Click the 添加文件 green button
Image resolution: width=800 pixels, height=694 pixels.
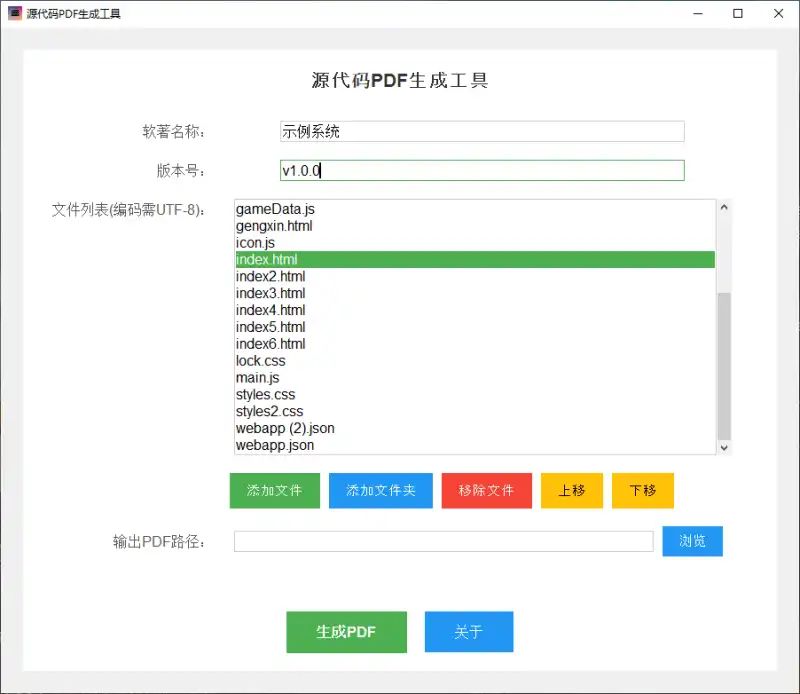tap(274, 490)
